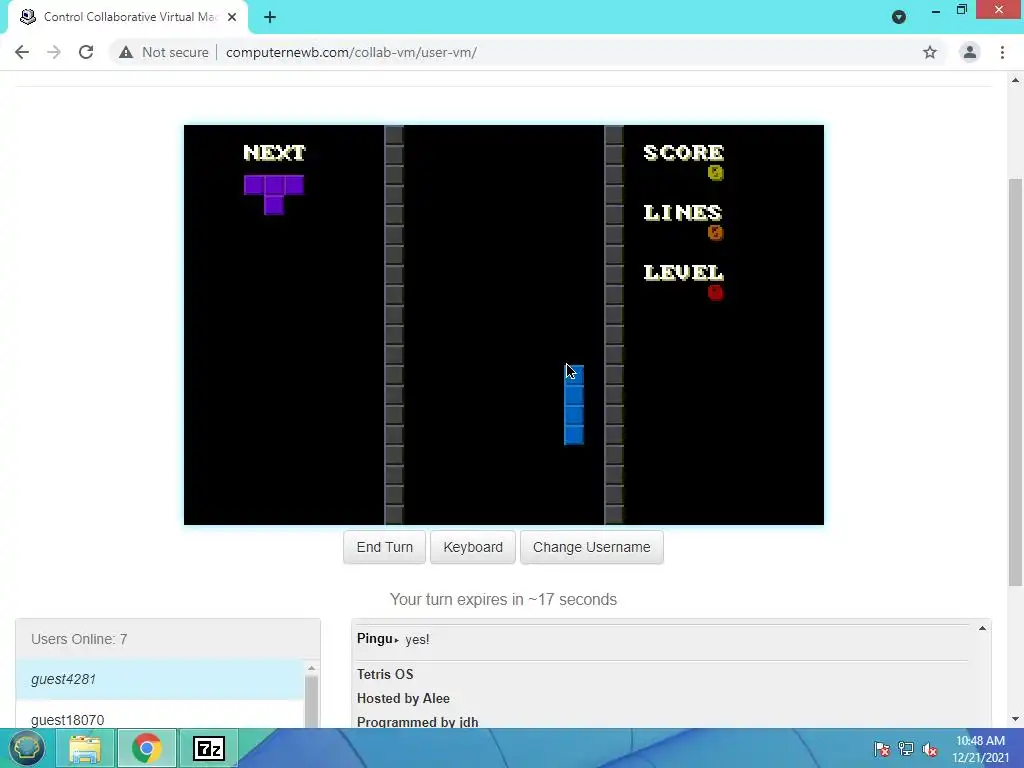Open File Explorer from the taskbar
This screenshot has height=768, width=1024.
tap(84, 748)
